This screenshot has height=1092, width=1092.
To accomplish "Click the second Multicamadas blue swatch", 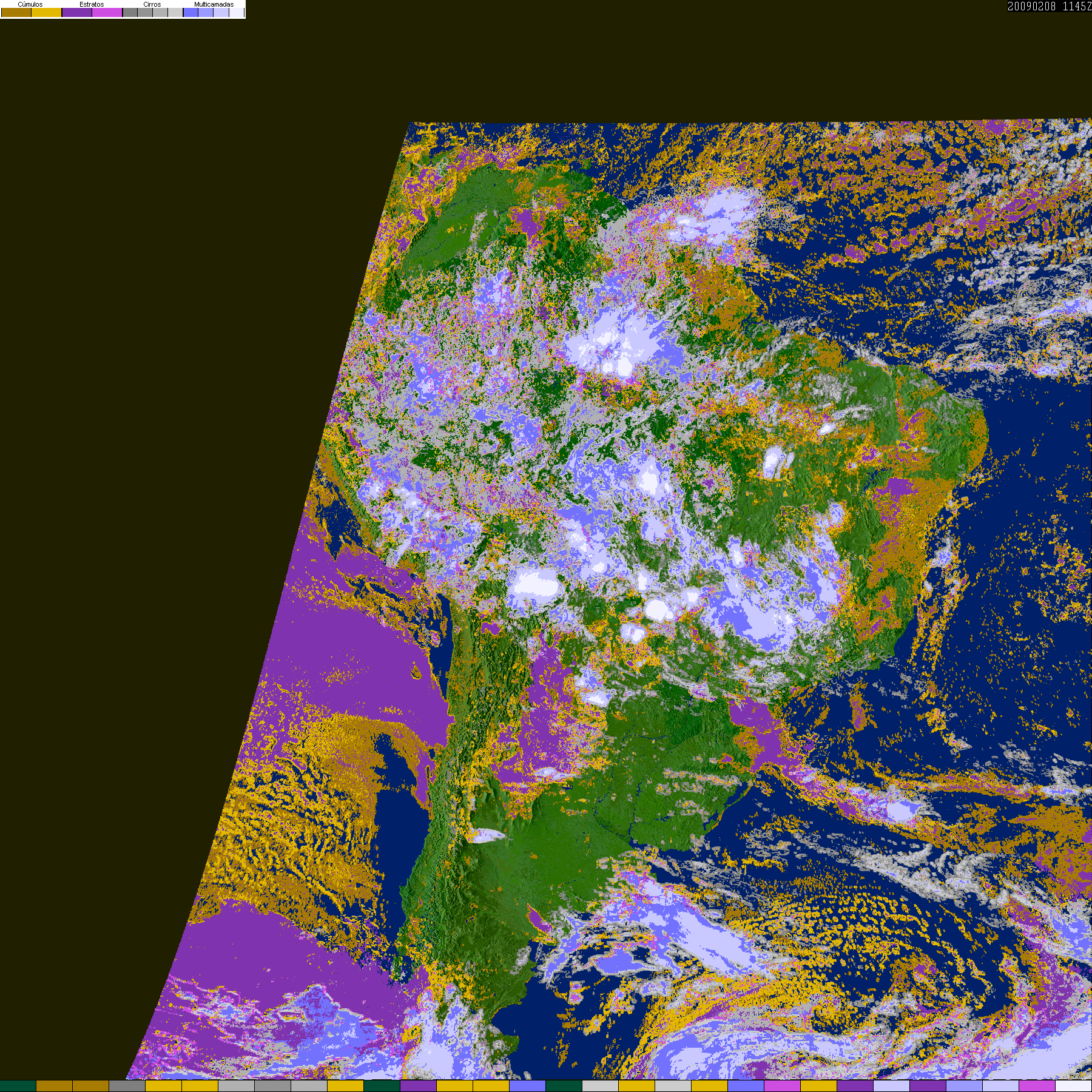I will pyautogui.click(x=206, y=12).
